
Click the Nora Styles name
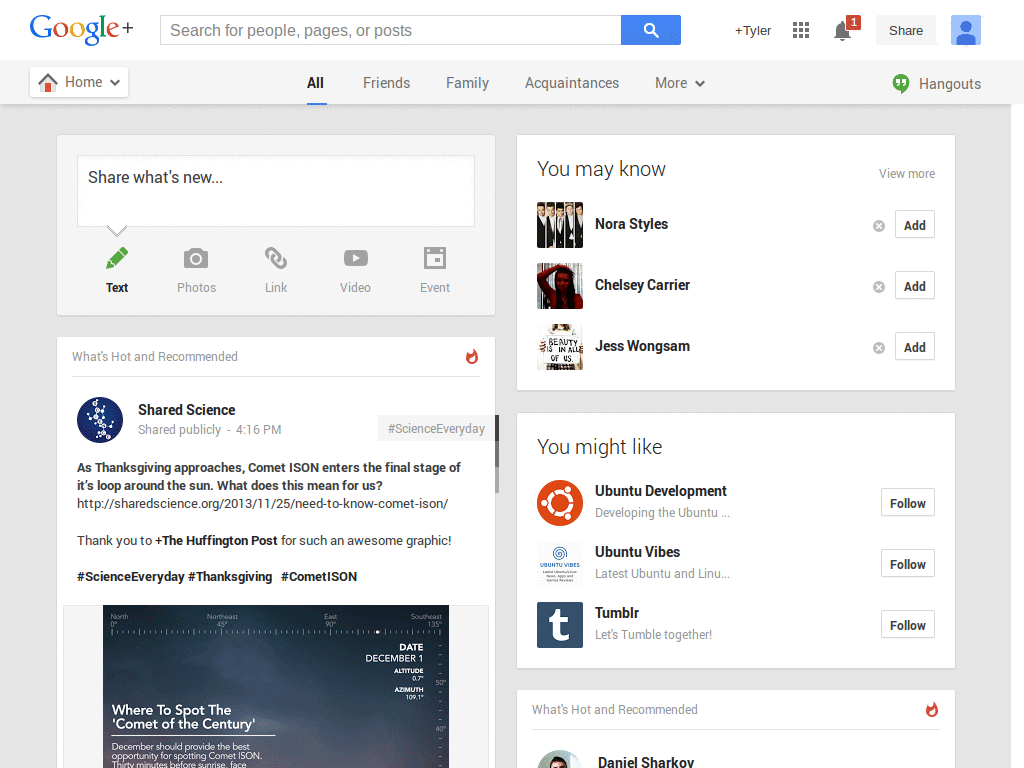coord(632,224)
